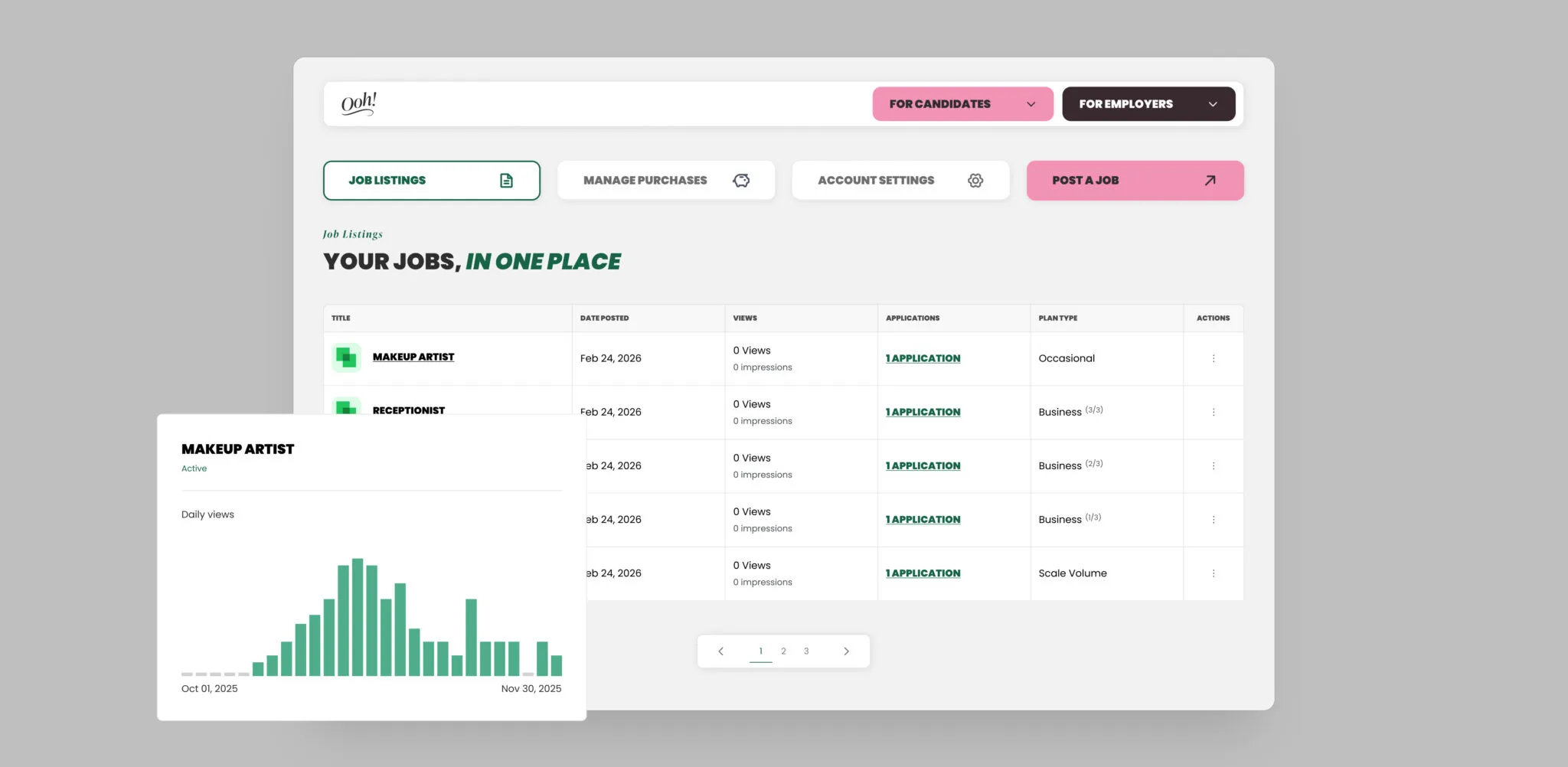Click the Active status label in stats card
Image resolution: width=1568 pixels, height=767 pixels.
(x=194, y=468)
